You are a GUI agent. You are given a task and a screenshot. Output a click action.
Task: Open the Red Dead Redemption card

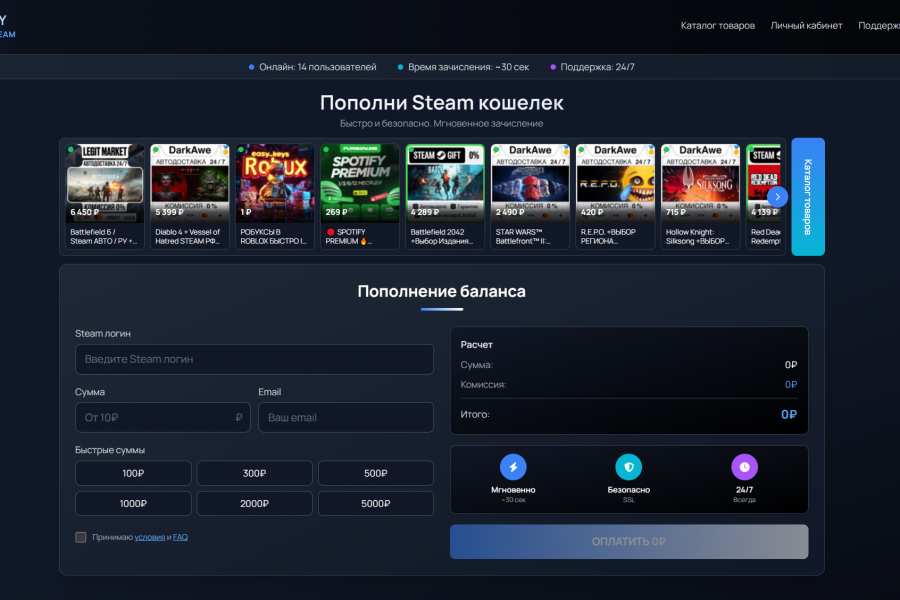point(764,196)
